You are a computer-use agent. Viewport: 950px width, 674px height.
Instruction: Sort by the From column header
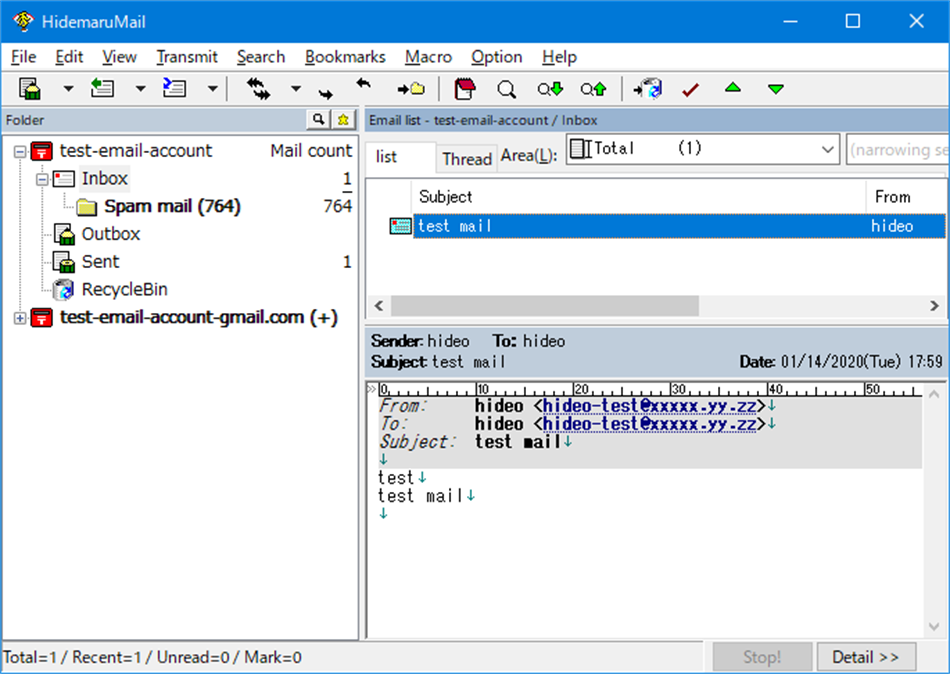coord(907,196)
